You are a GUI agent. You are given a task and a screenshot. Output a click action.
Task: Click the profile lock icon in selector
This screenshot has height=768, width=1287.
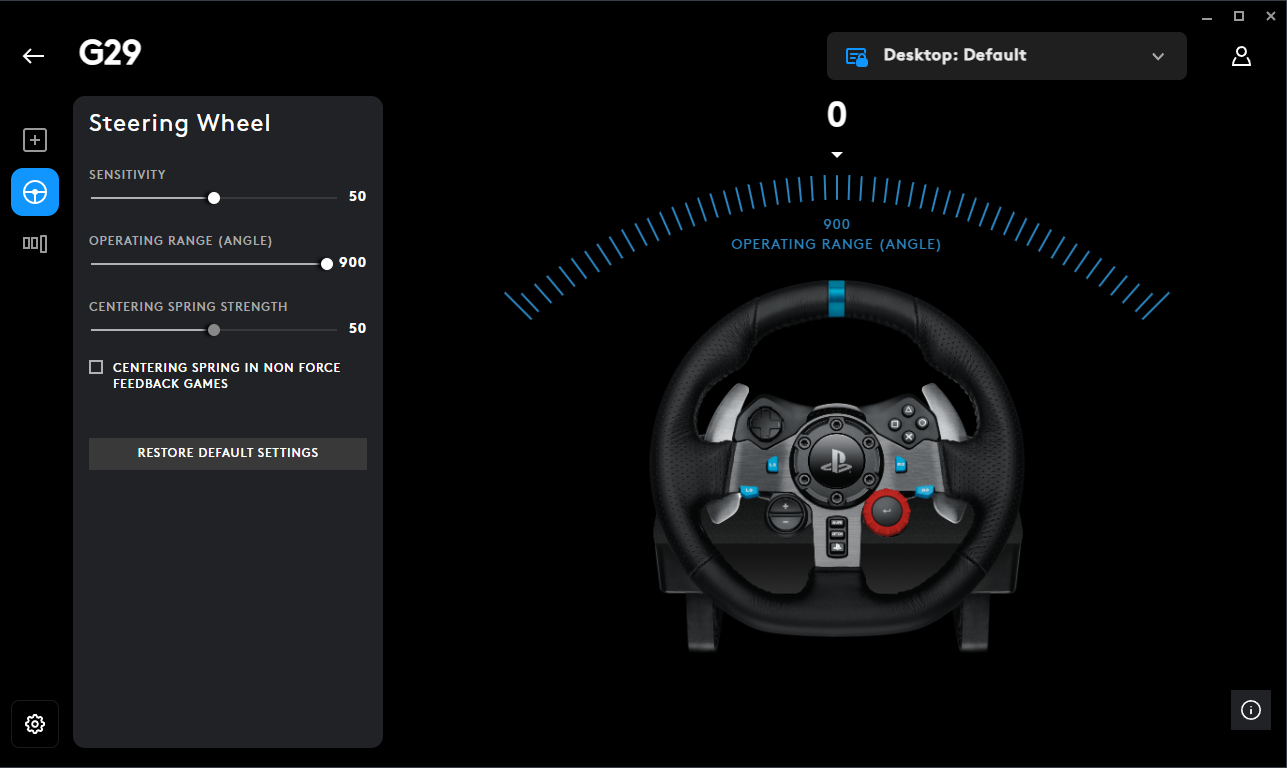857,56
